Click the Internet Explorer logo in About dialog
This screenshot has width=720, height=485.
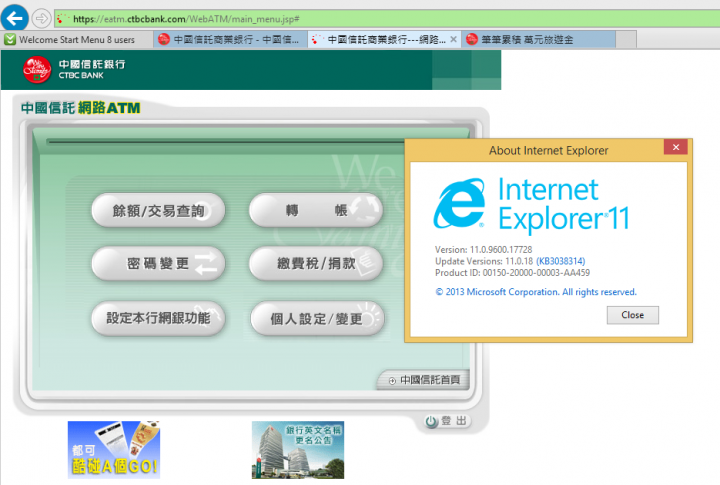(x=459, y=203)
